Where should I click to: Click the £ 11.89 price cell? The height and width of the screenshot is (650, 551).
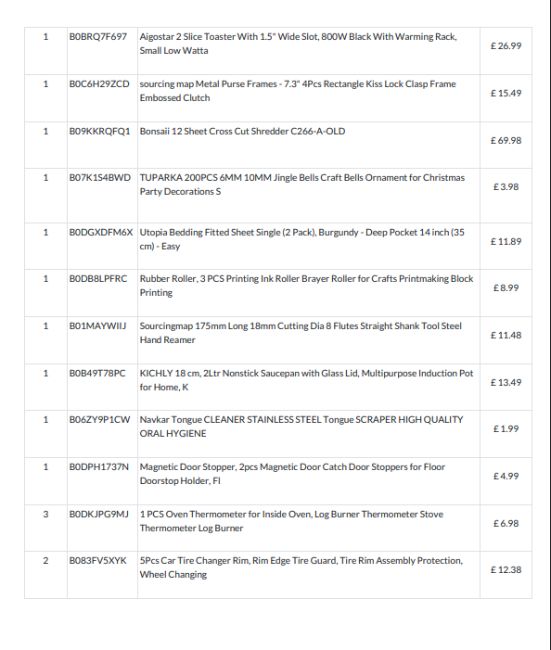[506, 242]
